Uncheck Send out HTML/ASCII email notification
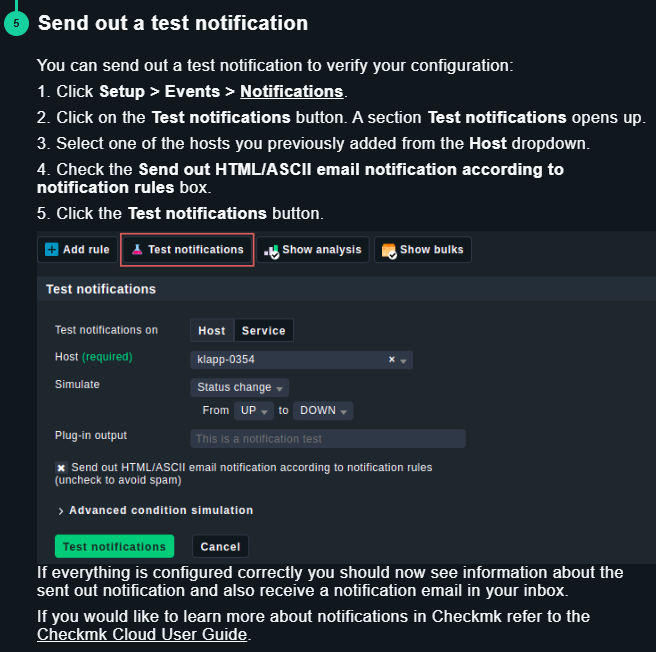Image resolution: width=656 pixels, height=652 pixels. click(x=61, y=467)
